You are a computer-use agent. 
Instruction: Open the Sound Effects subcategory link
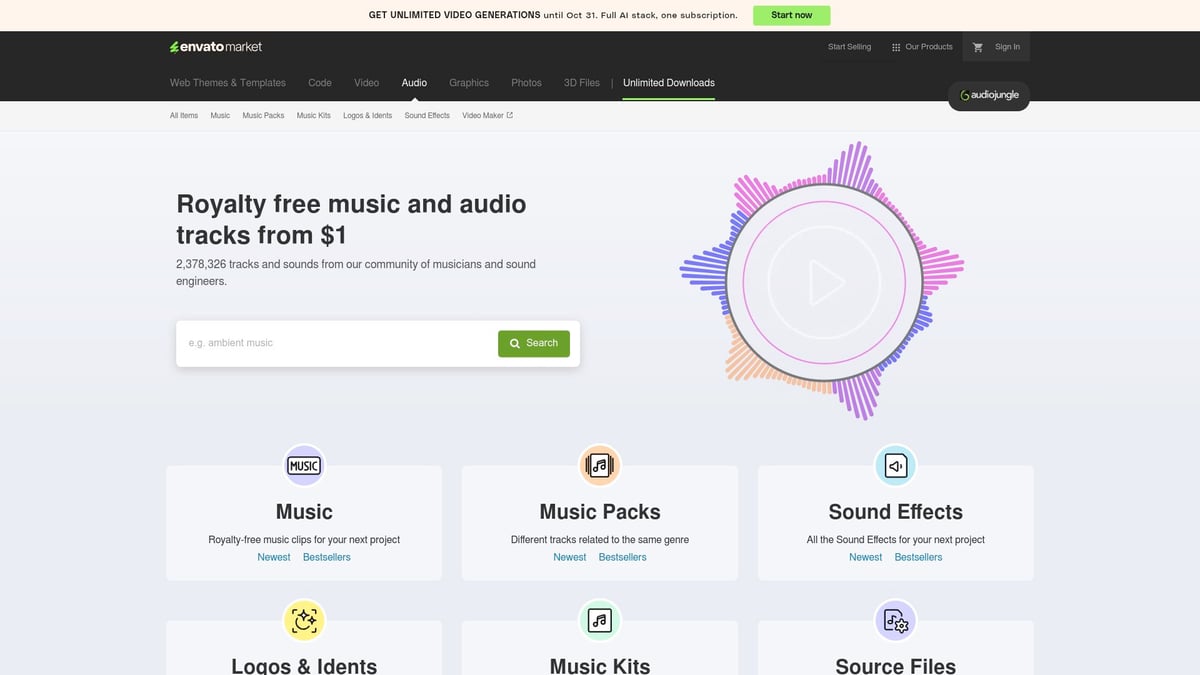point(426,115)
